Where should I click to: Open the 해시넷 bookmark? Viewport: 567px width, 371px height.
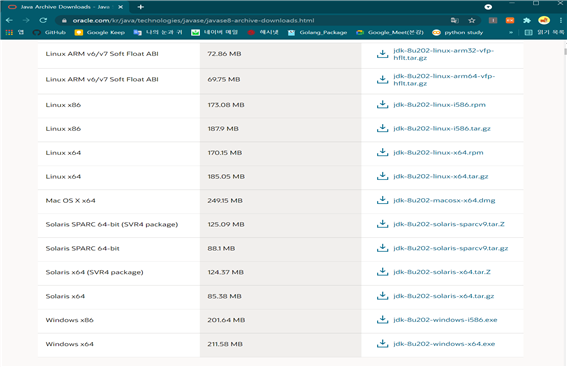263,33
